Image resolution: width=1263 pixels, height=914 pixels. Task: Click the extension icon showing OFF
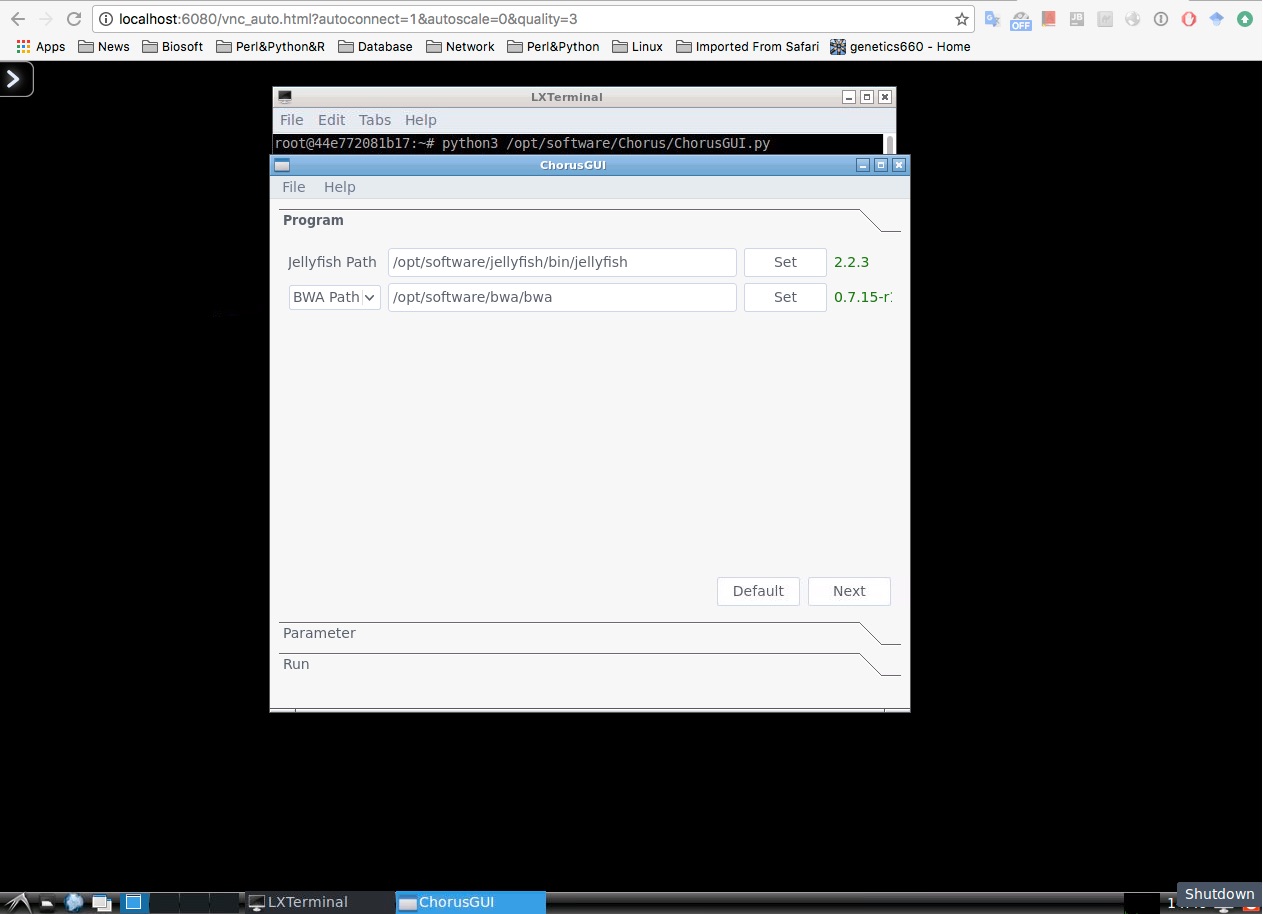1020,20
